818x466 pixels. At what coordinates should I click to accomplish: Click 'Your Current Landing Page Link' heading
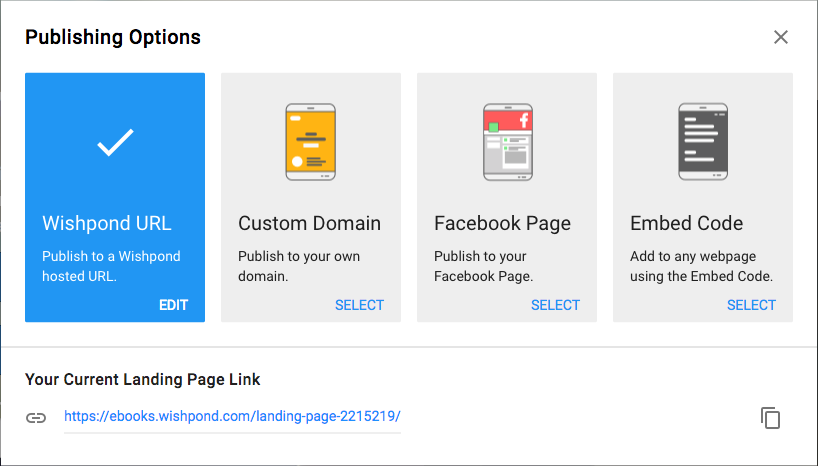(x=142, y=379)
